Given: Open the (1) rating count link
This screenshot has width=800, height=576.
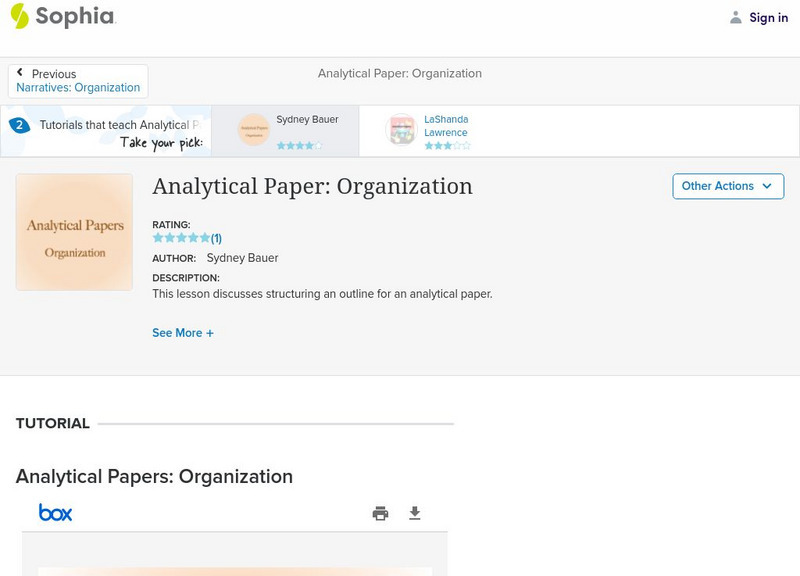Looking at the screenshot, I should point(216,238).
